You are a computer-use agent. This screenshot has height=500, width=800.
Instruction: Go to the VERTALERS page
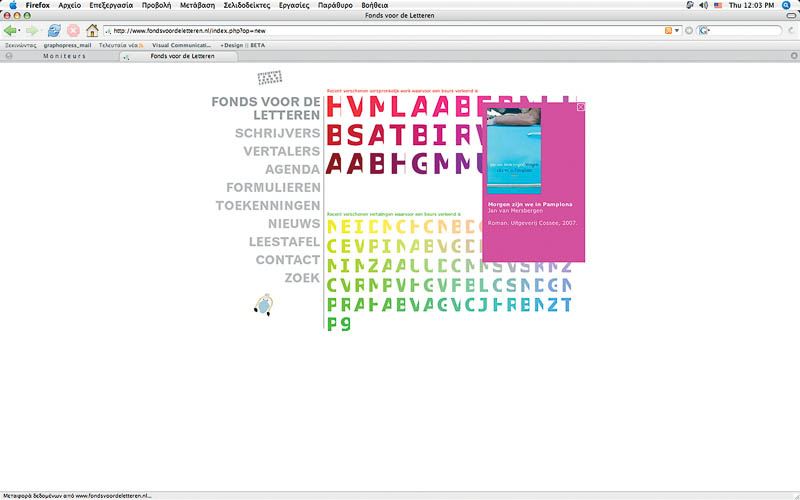(x=282, y=152)
